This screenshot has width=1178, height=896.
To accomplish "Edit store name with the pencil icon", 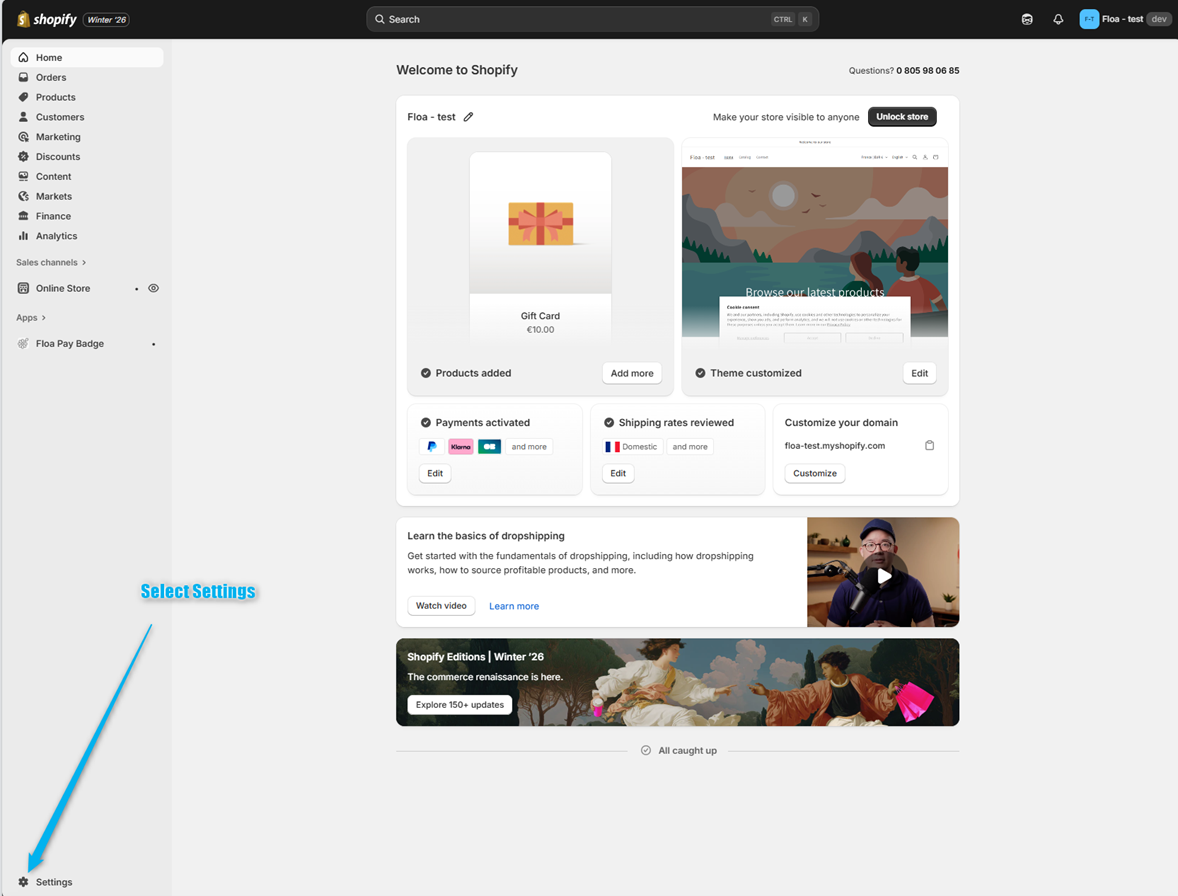I will pyautogui.click(x=468, y=117).
